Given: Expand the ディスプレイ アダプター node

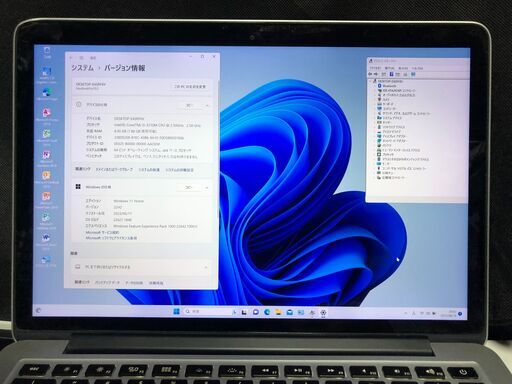Looking at the screenshot, I should tap(375, 136).
